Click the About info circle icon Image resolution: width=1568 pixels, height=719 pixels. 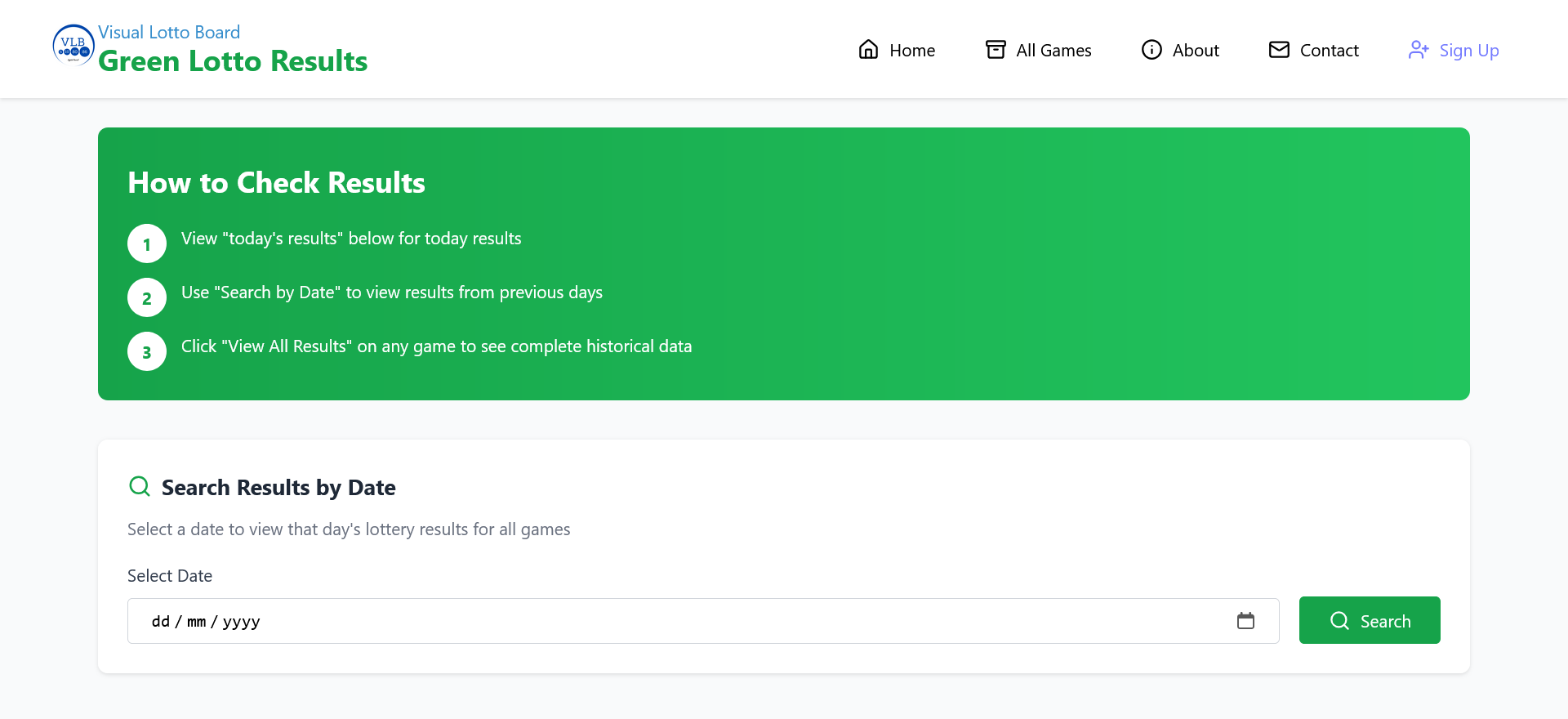click(1151, 50)
